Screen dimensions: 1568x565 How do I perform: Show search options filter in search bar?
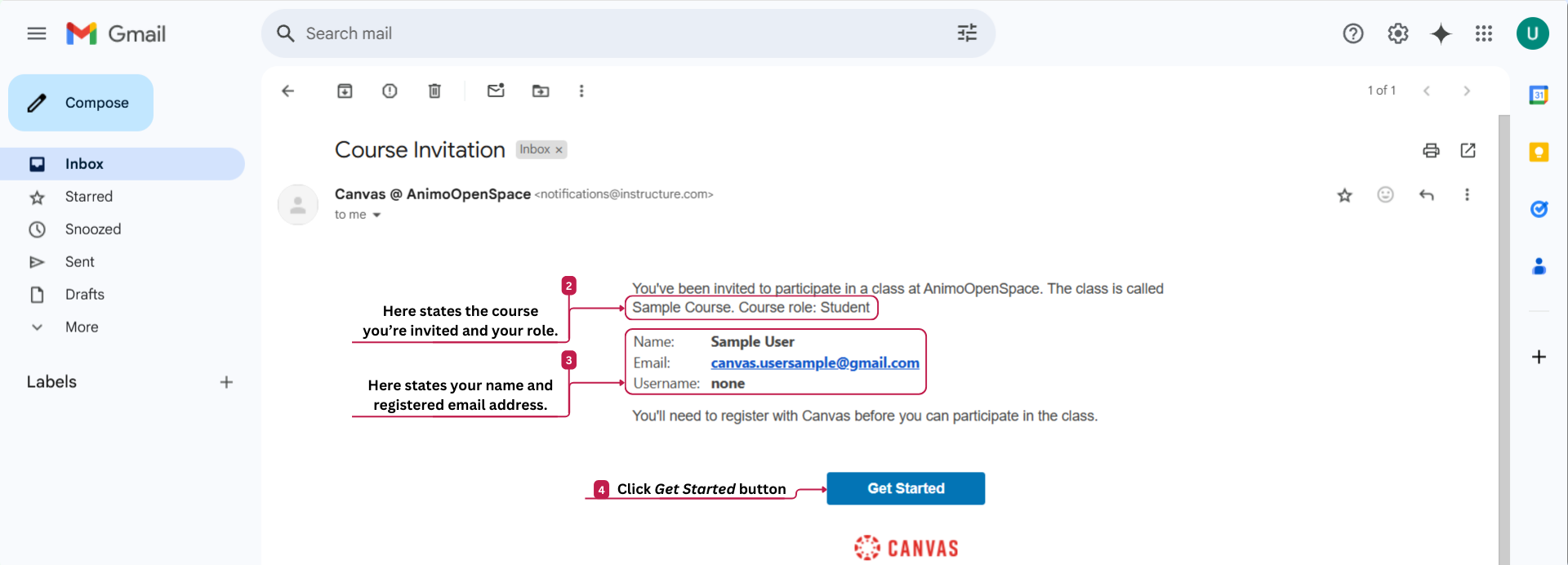tap(967, 33)
